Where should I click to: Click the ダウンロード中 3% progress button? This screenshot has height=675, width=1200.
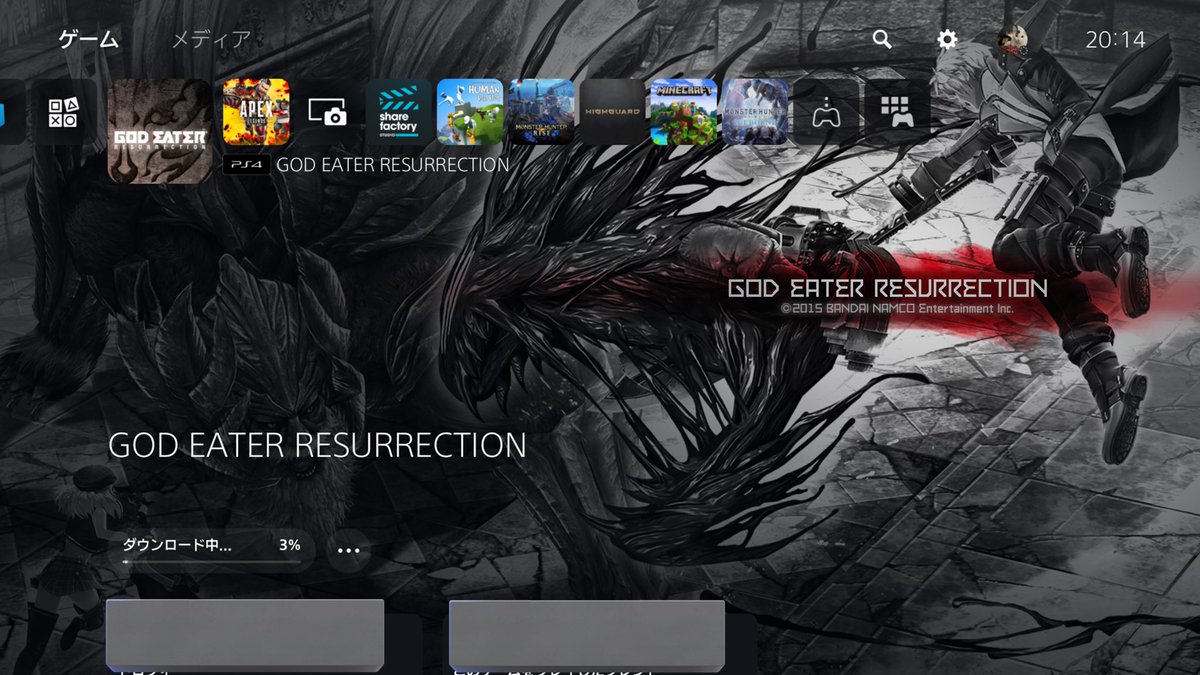click(211, 549)
